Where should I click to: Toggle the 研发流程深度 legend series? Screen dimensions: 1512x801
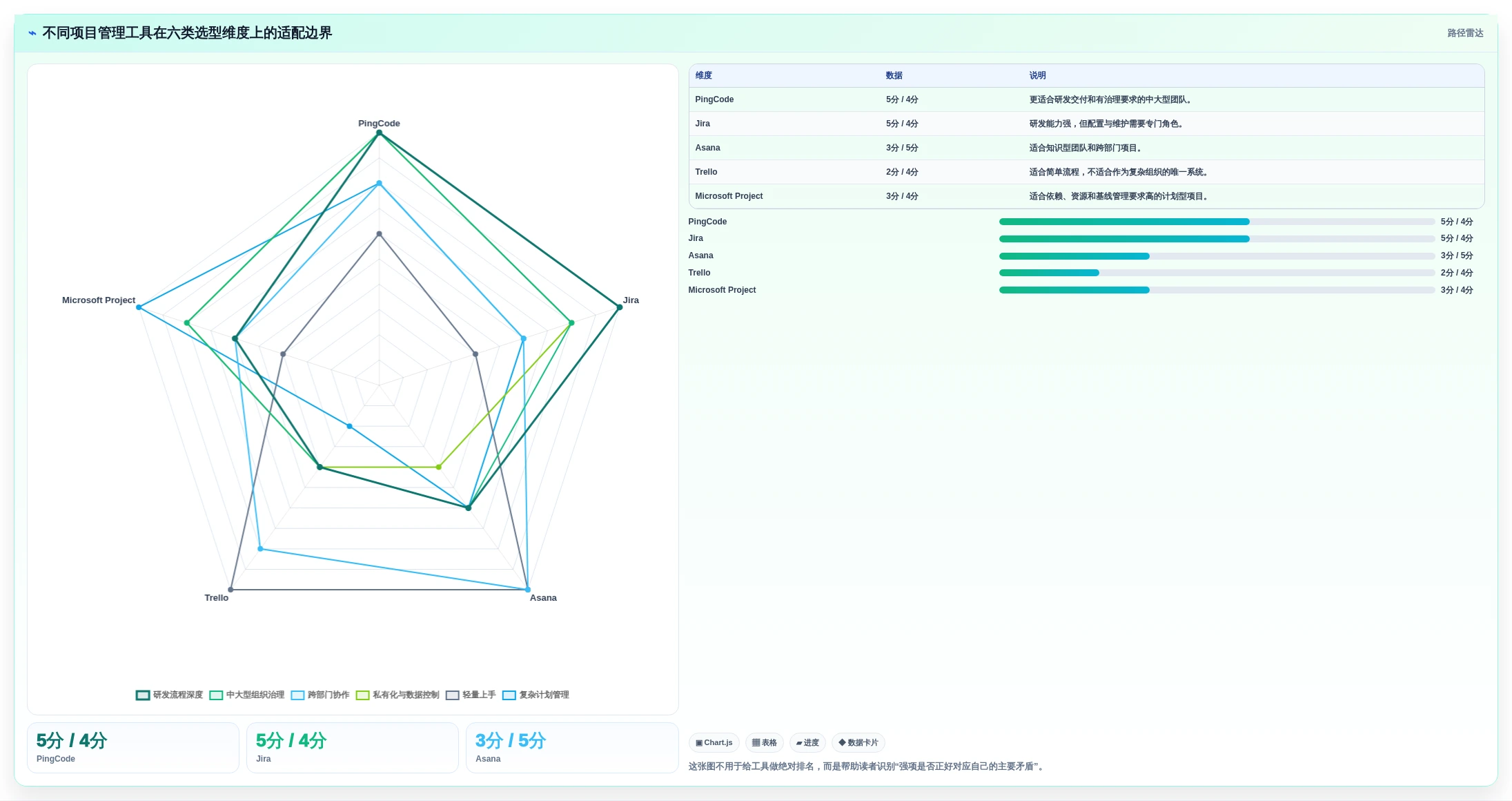point(170,695)
